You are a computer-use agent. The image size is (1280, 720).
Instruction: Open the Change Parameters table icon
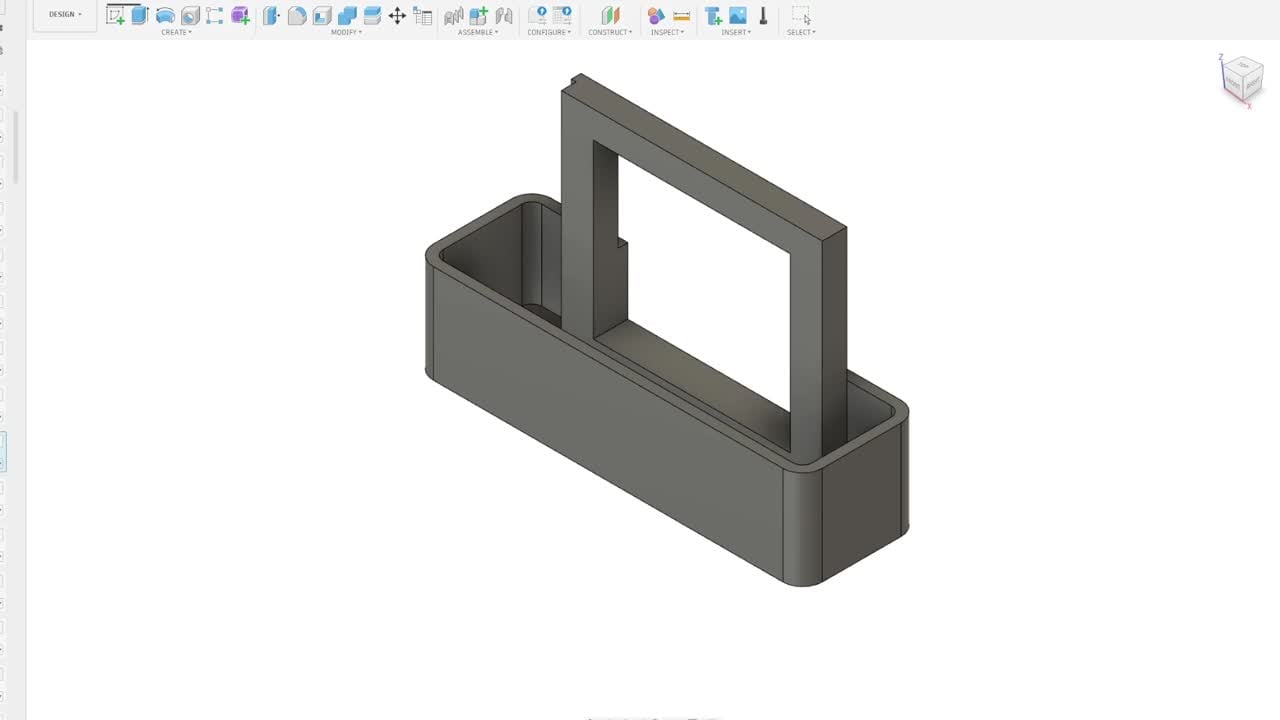(423, 16)
